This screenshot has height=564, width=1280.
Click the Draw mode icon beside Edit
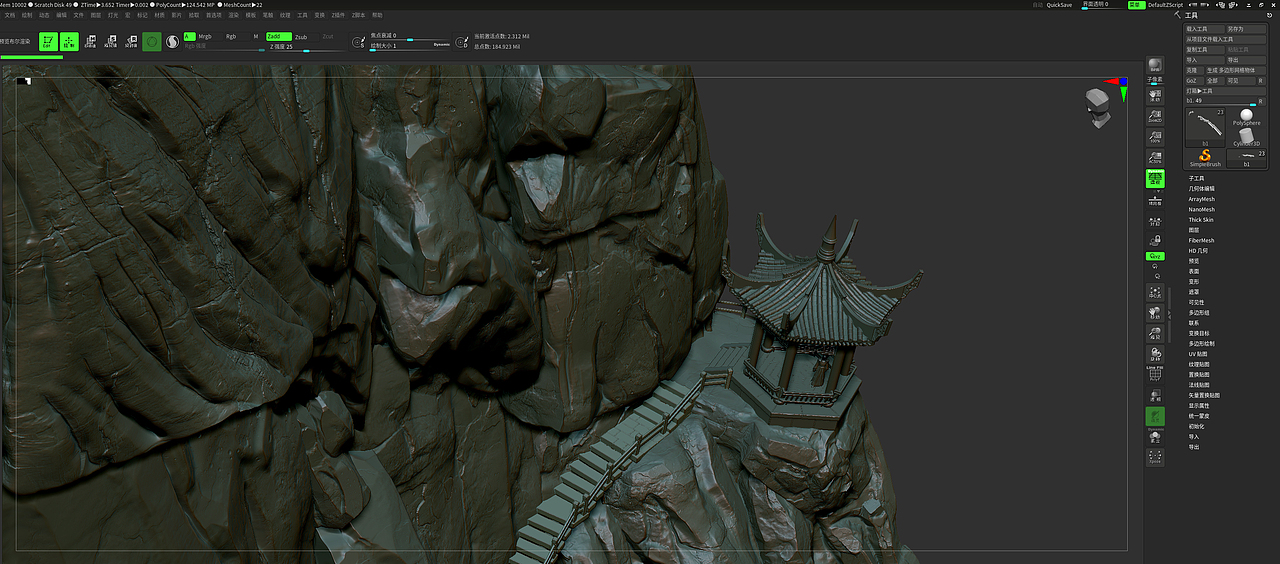coord(69,42)
